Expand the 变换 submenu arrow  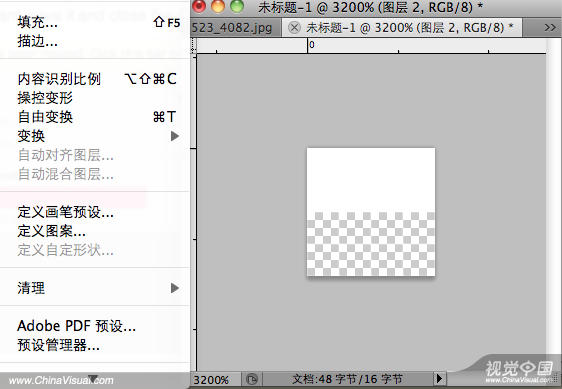click(x=175, y=136)
